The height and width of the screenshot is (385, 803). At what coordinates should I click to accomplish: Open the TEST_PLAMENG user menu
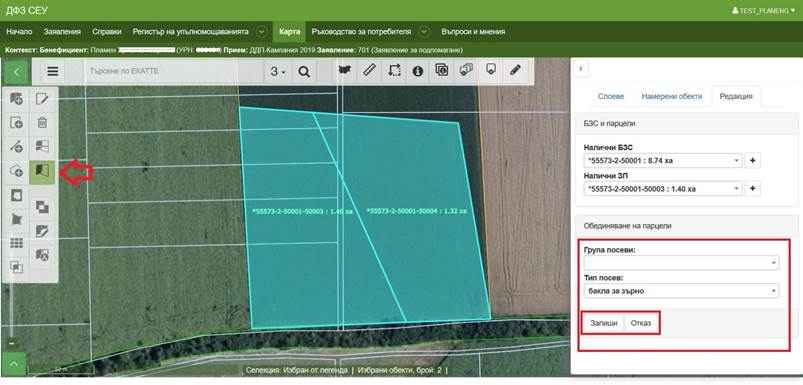tap(764, 10)
